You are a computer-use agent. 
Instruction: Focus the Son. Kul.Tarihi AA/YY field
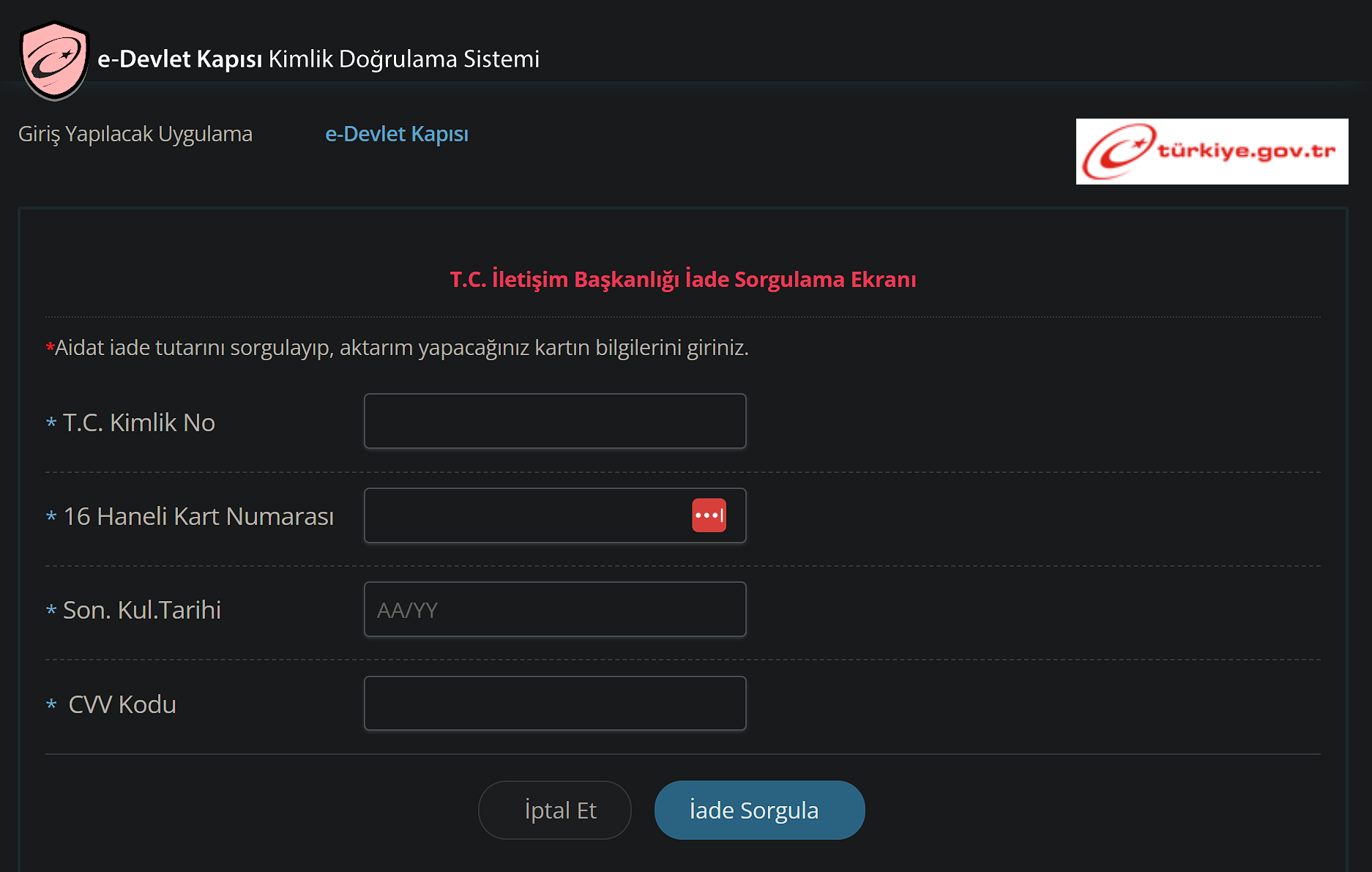pyautogui.click(x=555, y=609)
